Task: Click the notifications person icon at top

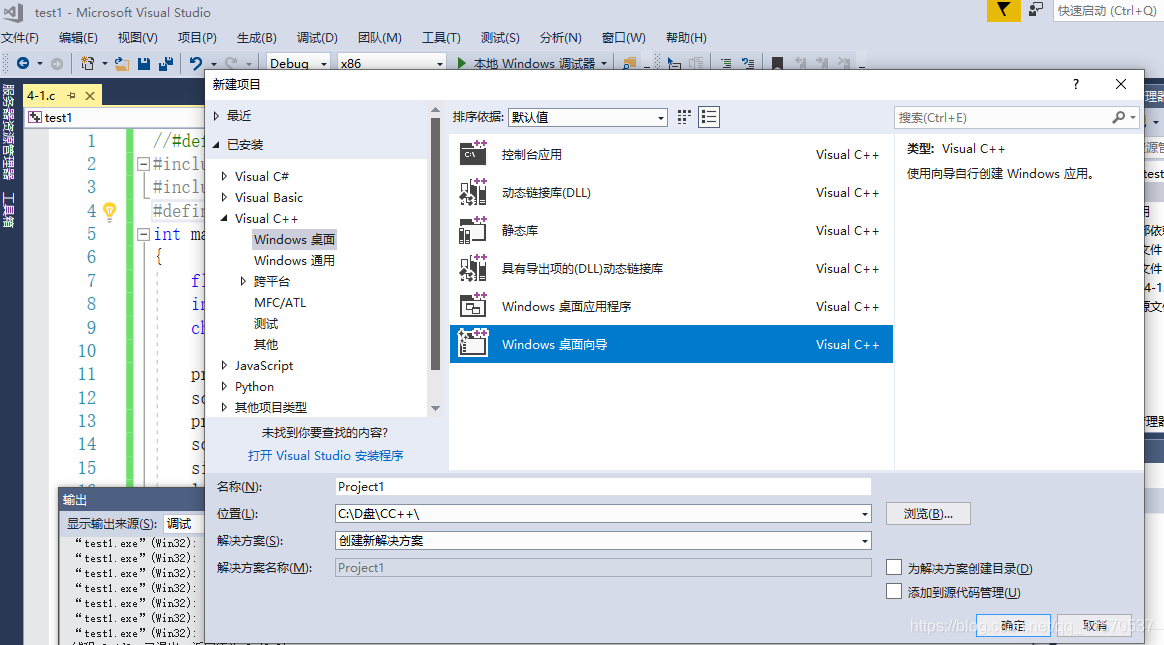Action: [1036, 10]
